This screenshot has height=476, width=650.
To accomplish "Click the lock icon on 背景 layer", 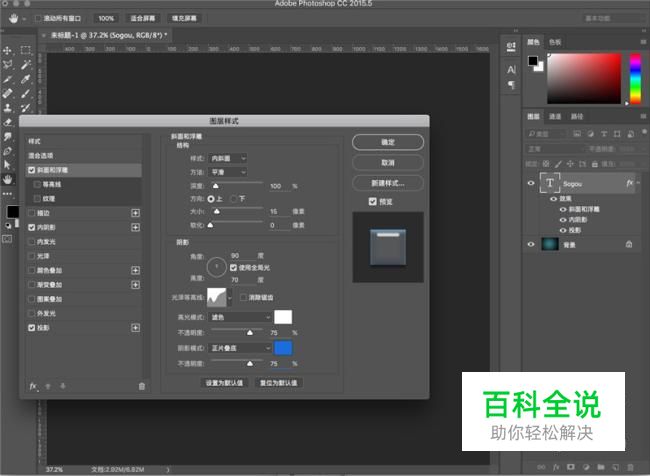I will coord(629,245).
